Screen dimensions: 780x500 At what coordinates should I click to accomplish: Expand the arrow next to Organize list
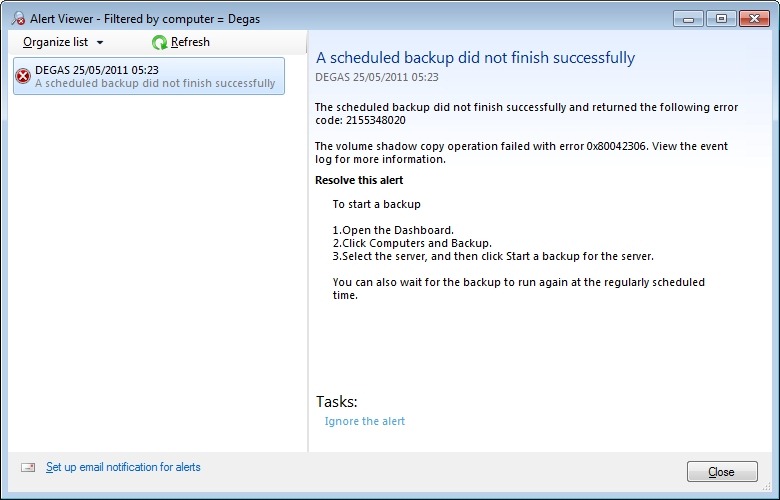point(101,43)
